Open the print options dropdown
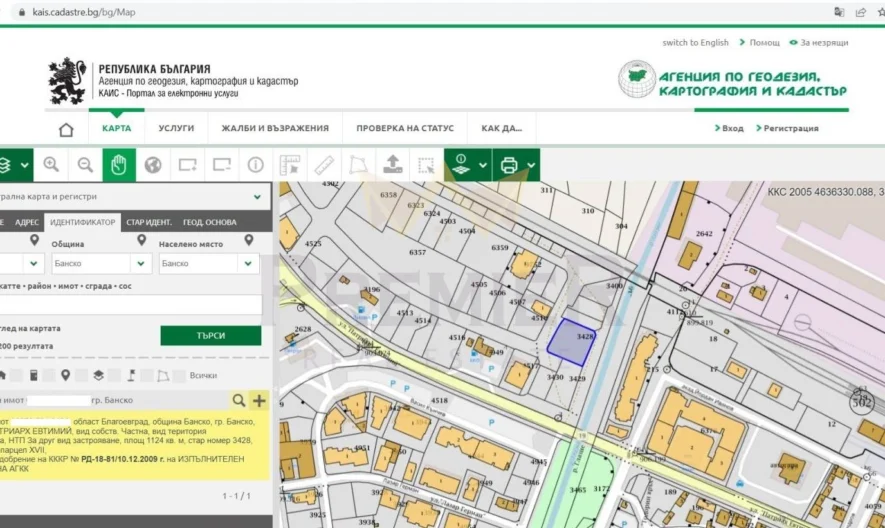 click(529, 165)
